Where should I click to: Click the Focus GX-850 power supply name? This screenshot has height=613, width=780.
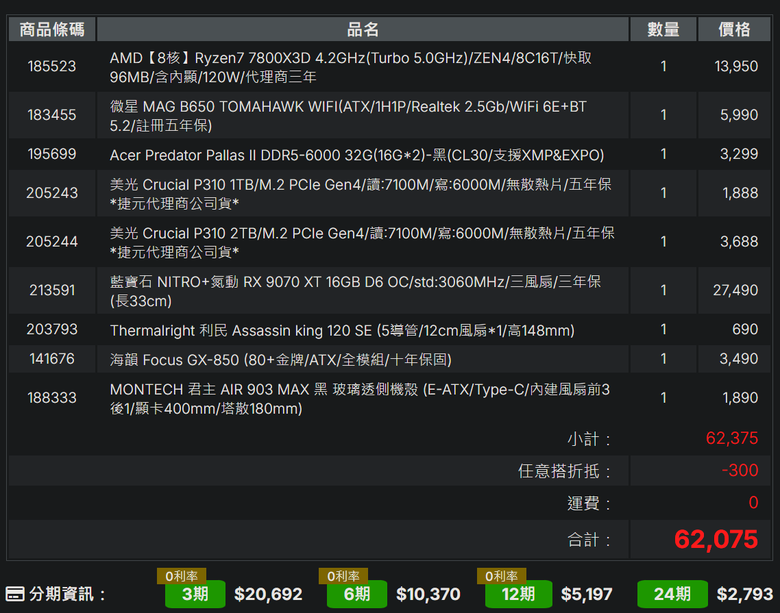[x=281, y=359]
